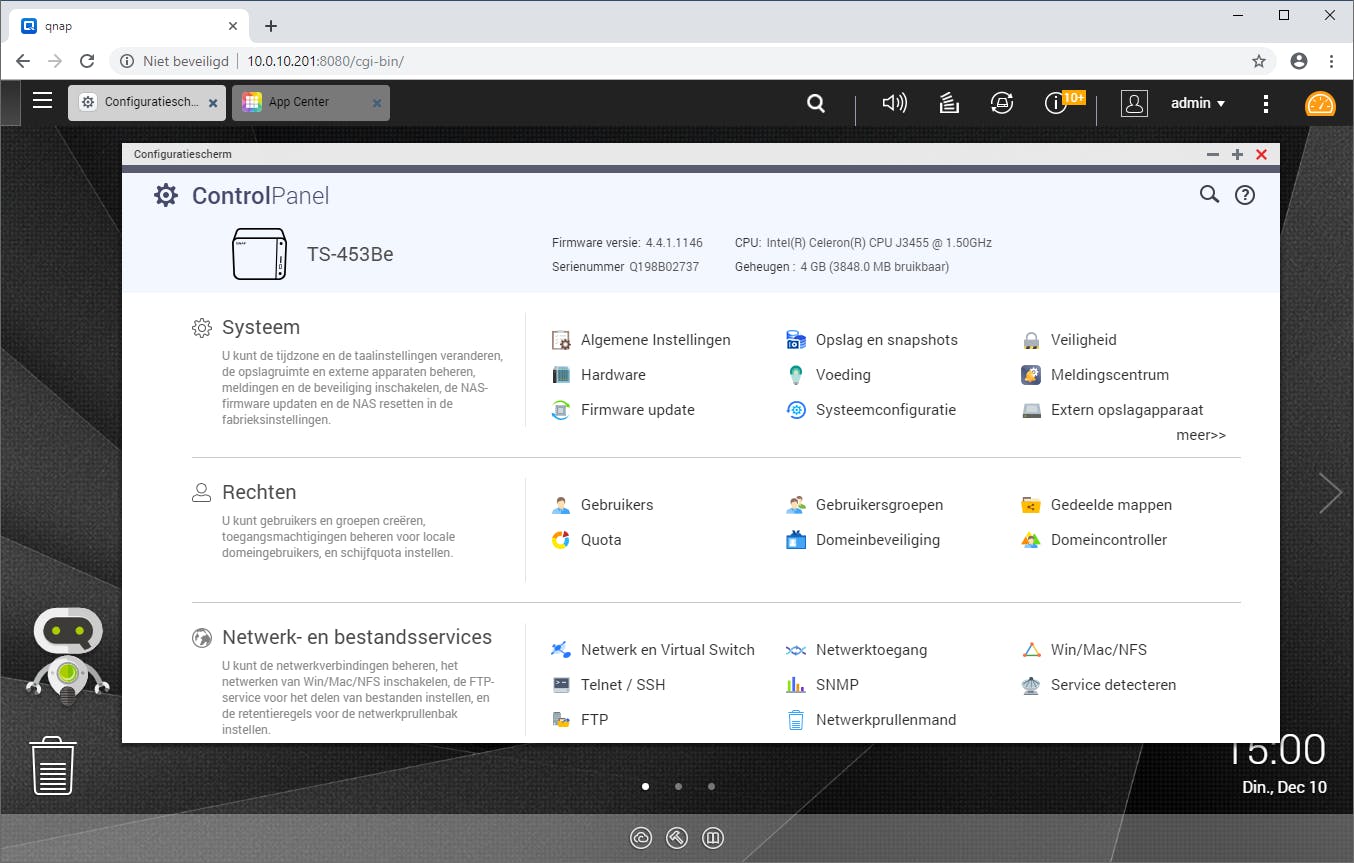Image resolution: width=1354 pixels, height=863 pixels.
Task: Click the Voeding light bulb icon
Action: click(x=796, y=375)
